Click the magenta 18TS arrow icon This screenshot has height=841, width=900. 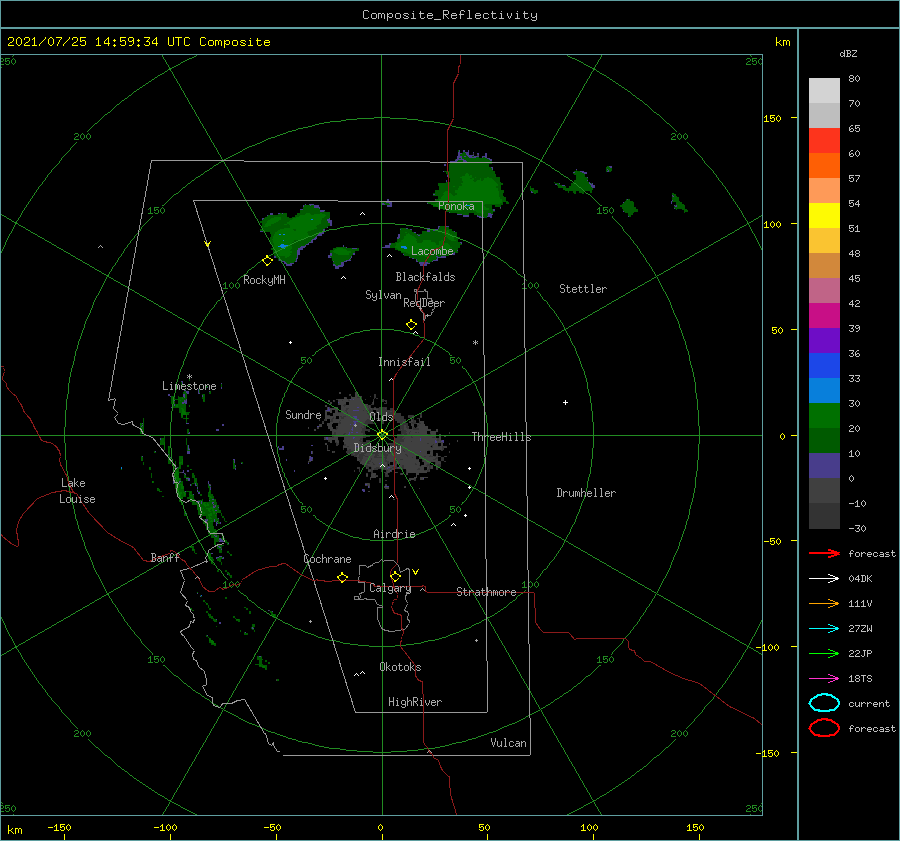point(824,679)
